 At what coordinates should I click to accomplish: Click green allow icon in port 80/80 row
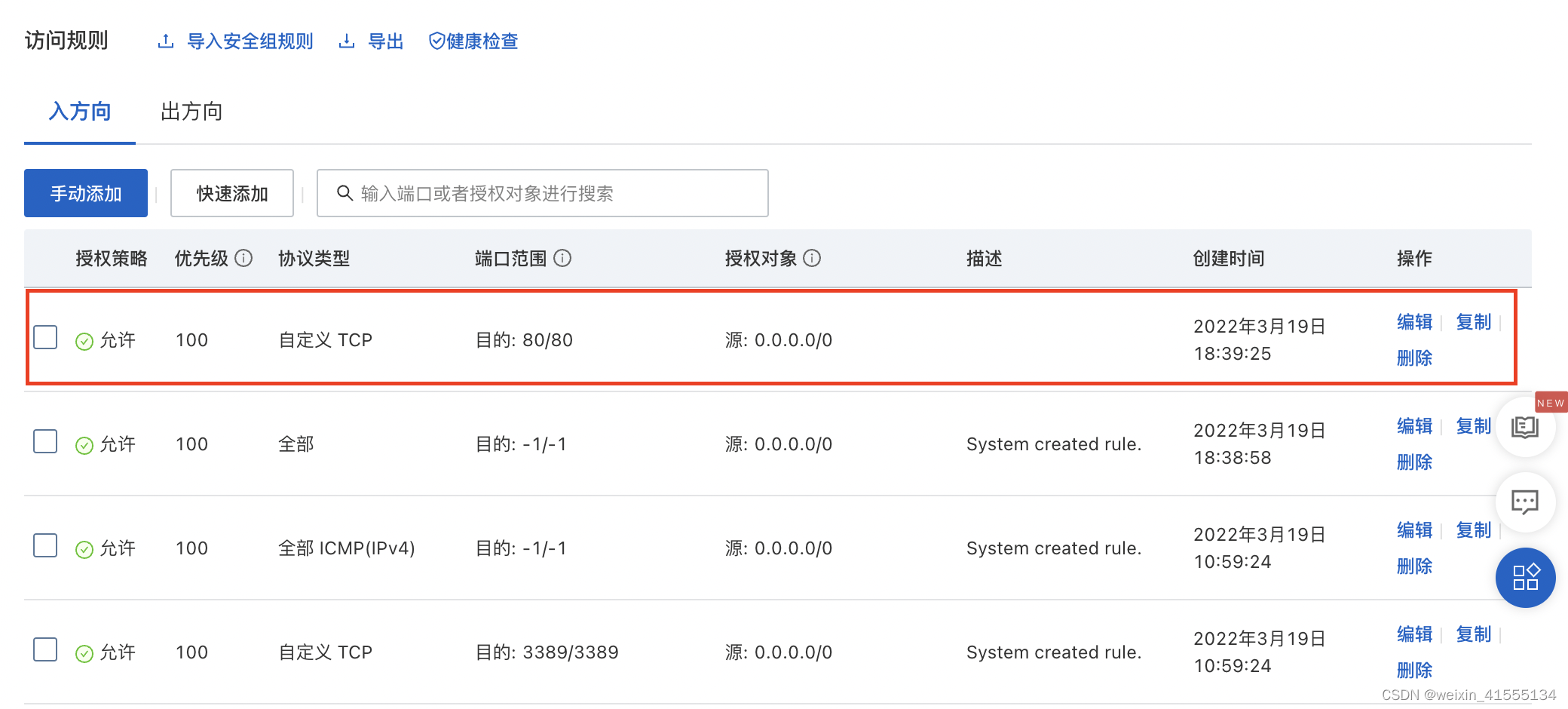tap(84, 341)
